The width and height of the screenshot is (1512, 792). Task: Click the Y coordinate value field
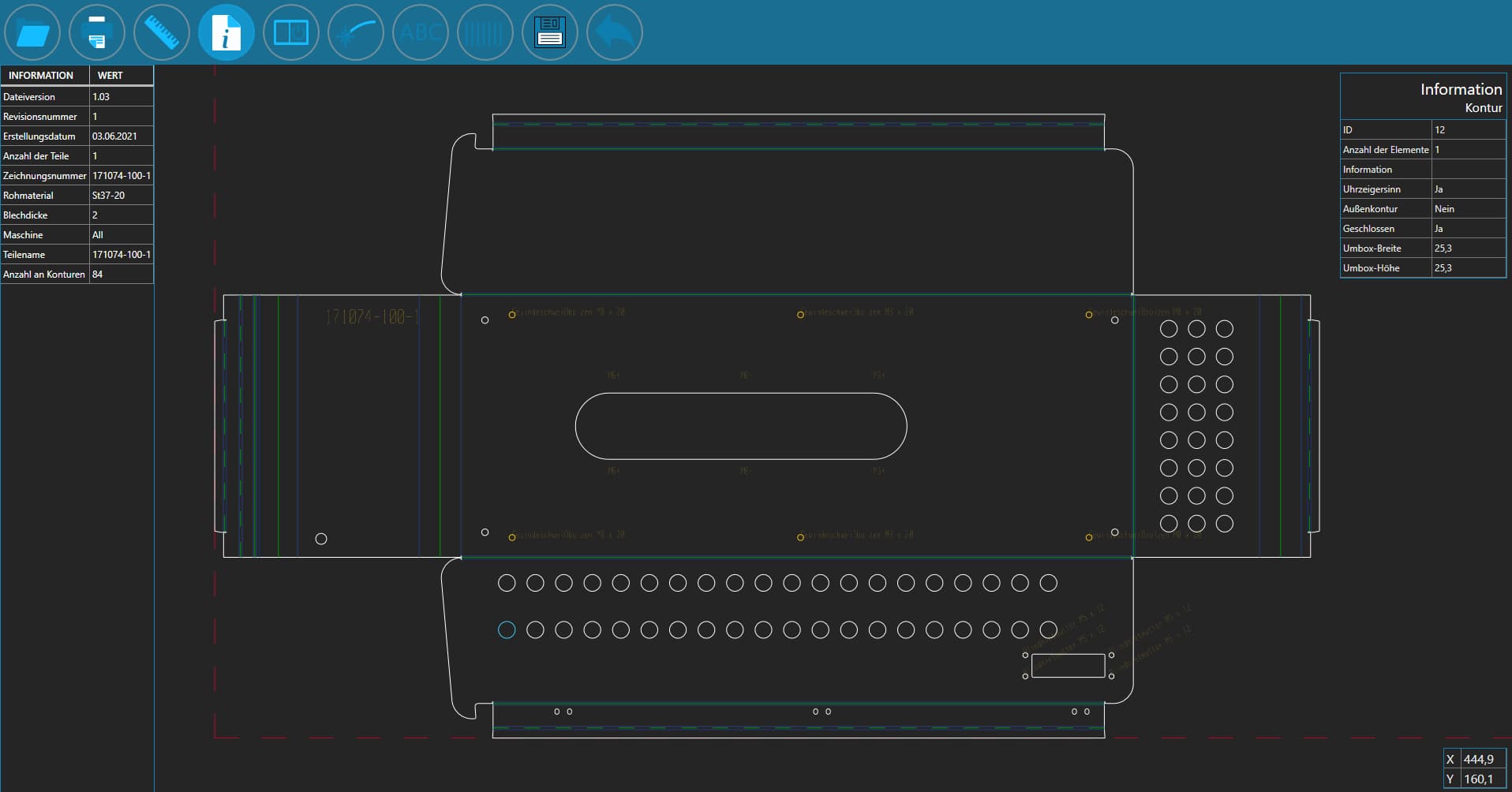point(1478,779)
